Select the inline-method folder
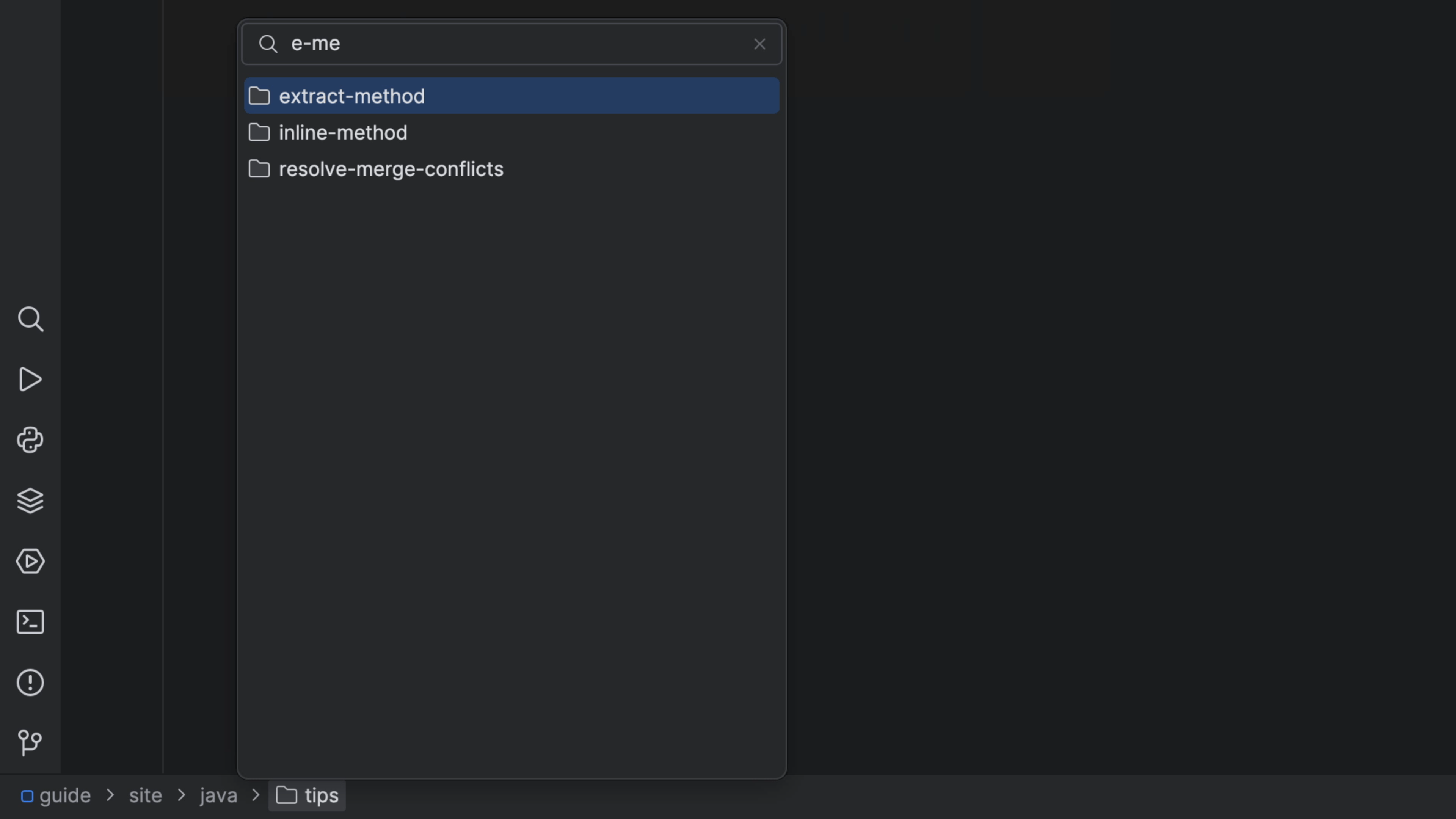Viewport: 1456px width, 819px height. pos(343,133)
